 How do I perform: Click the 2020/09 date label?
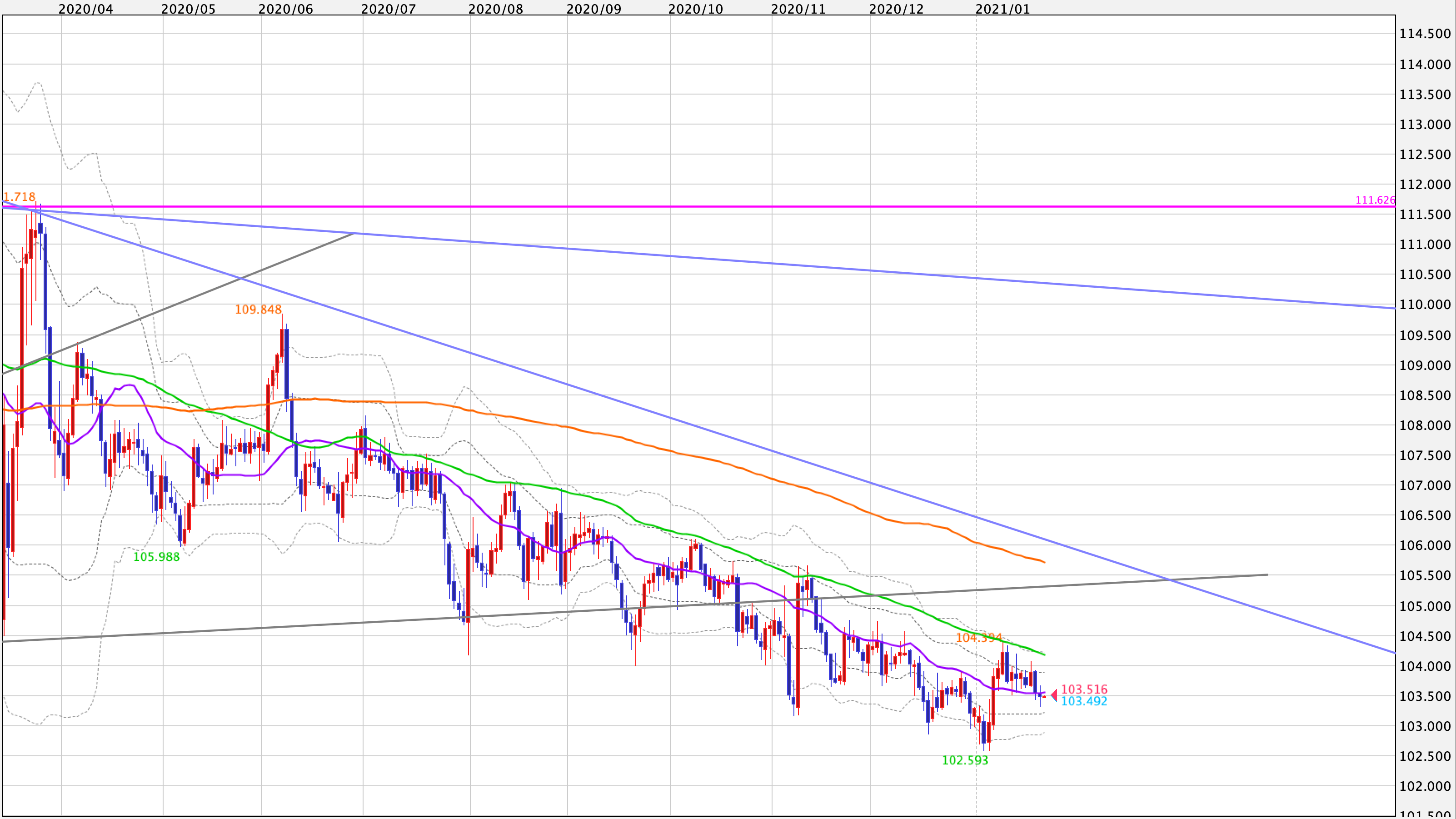593,9
